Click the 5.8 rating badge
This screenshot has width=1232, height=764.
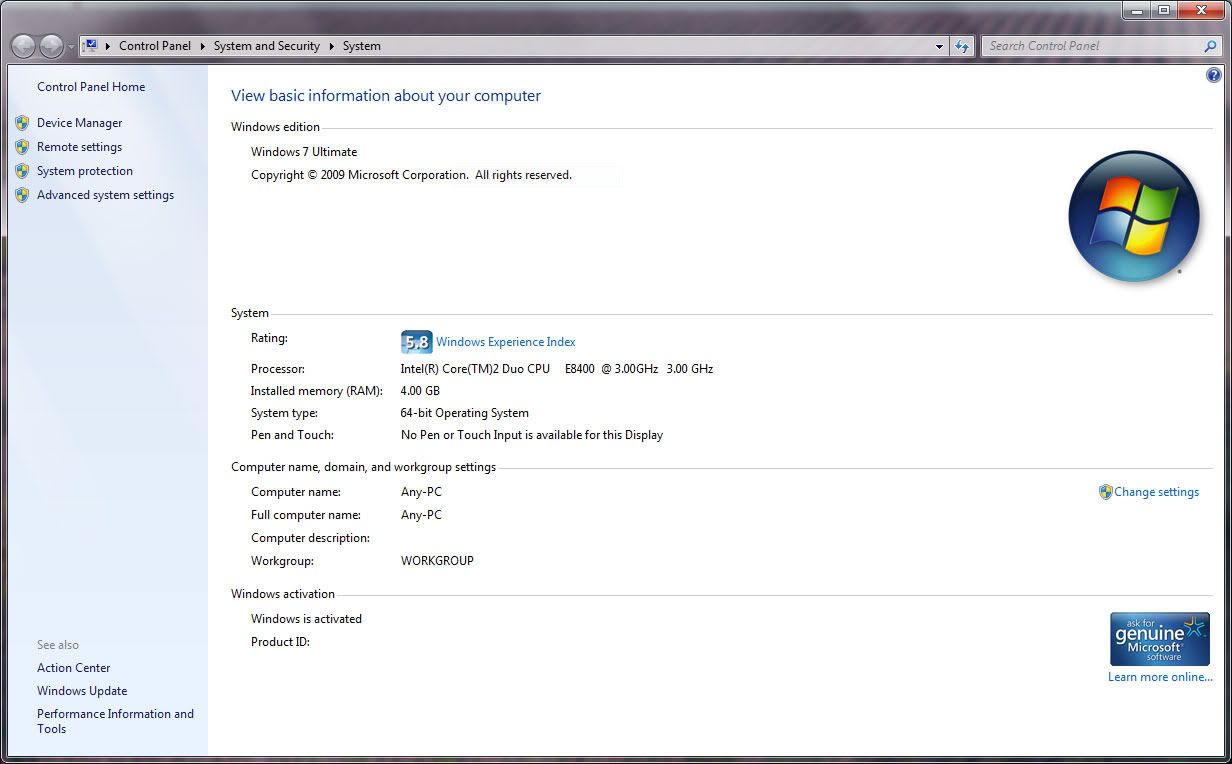tap(416, 342)
